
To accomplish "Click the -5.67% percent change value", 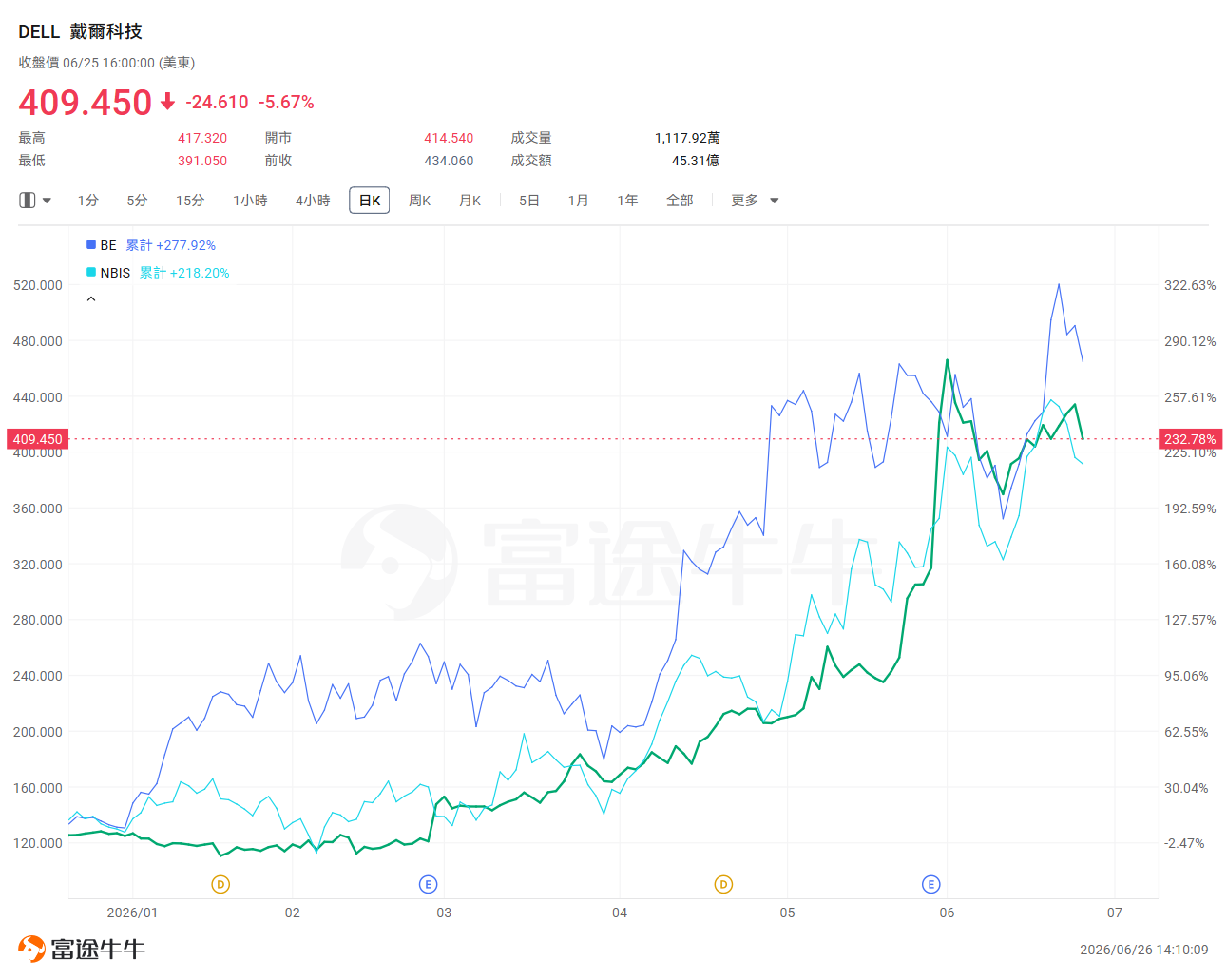I will coord(286,102).
